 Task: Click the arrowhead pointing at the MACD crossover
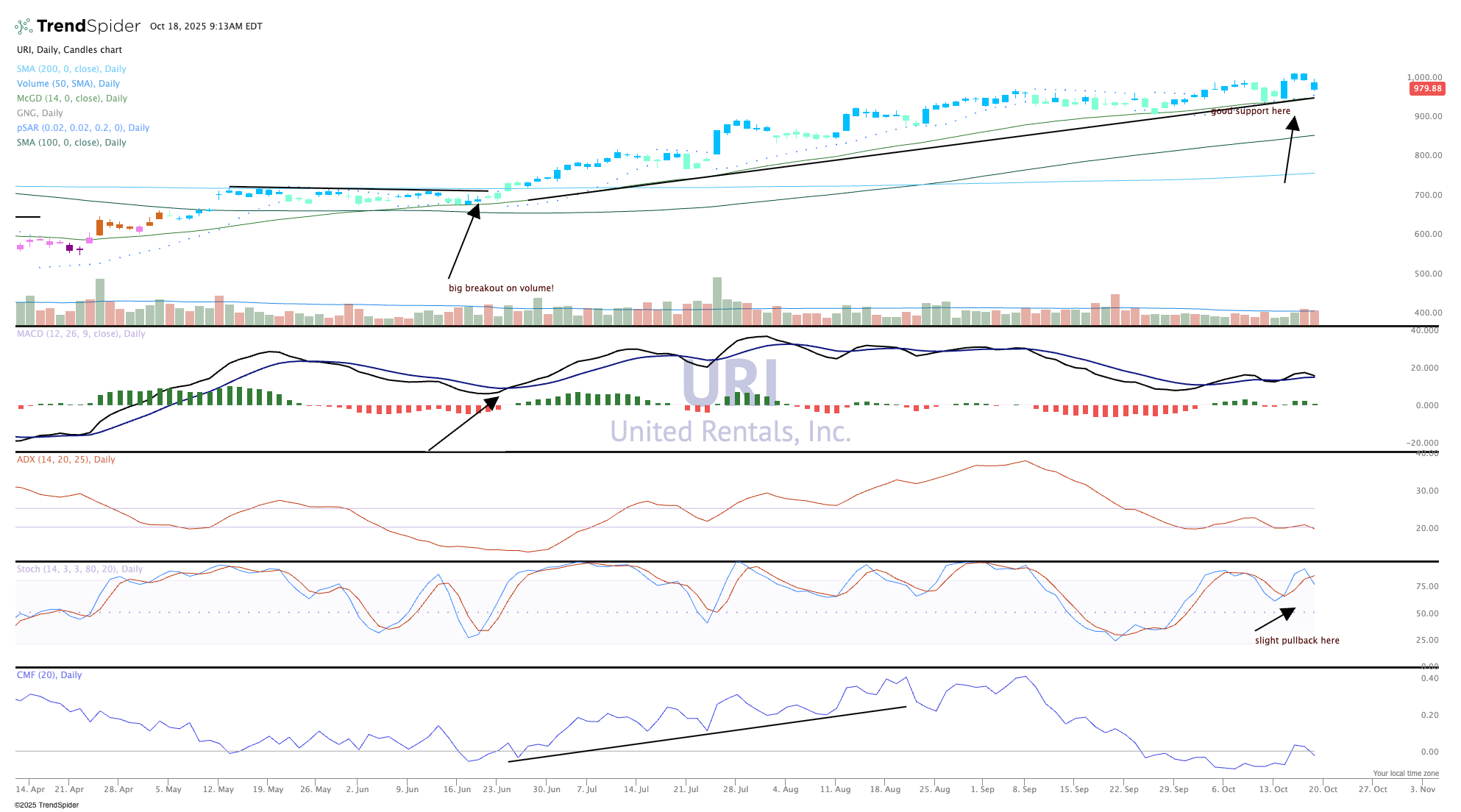[x=491, y=404]
